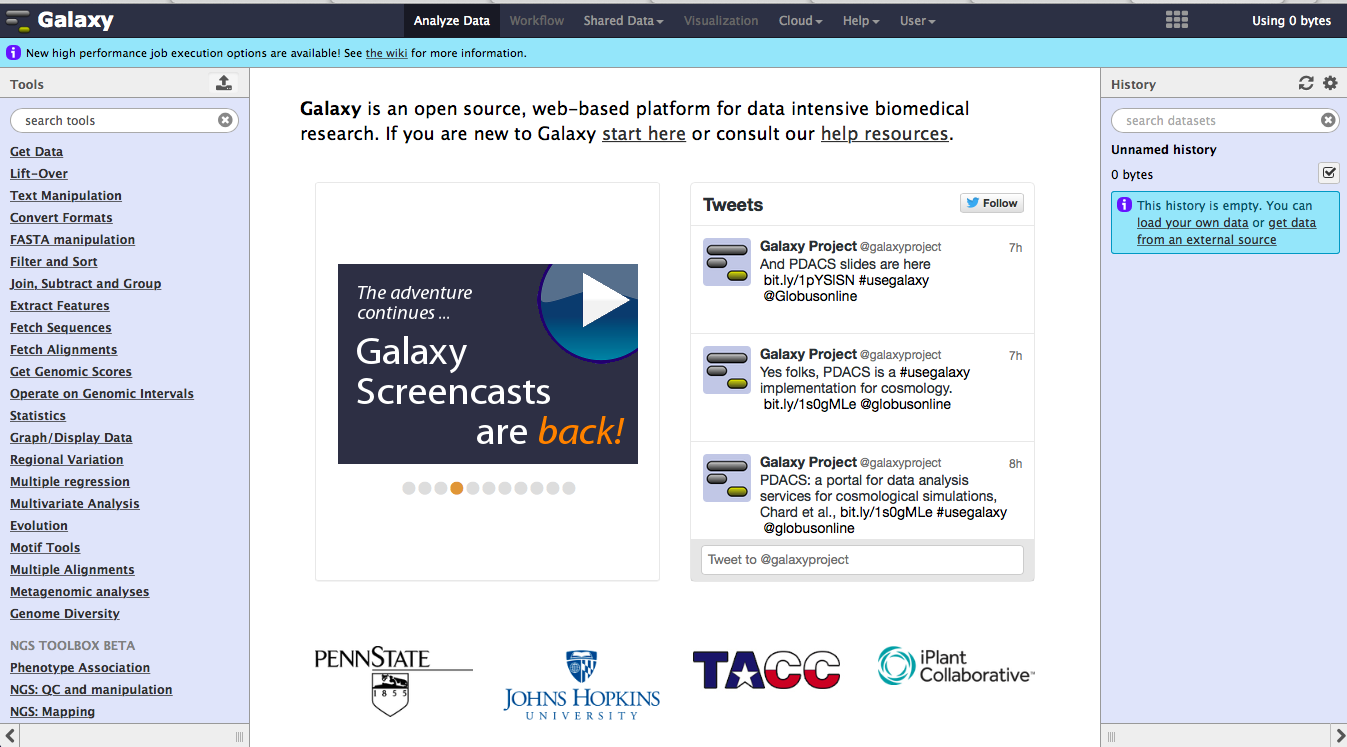Open the grid apps icon in top bar
Viewport: 1347px width, 747px height.
point(1177,20)
